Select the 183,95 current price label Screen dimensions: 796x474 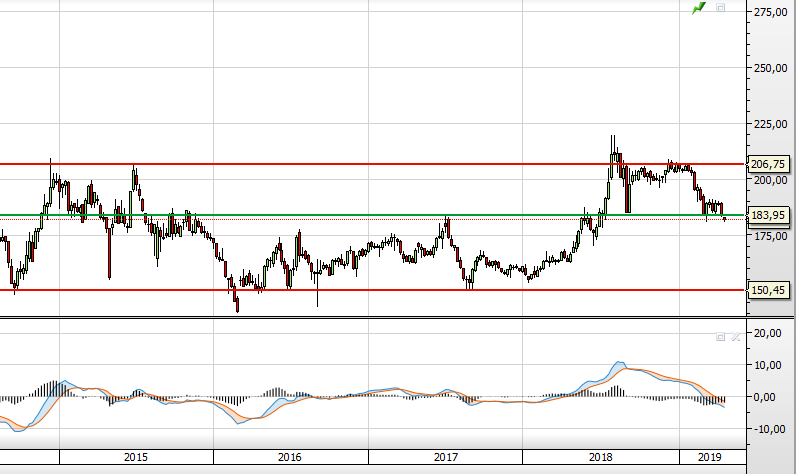click(x=769, y=215)
